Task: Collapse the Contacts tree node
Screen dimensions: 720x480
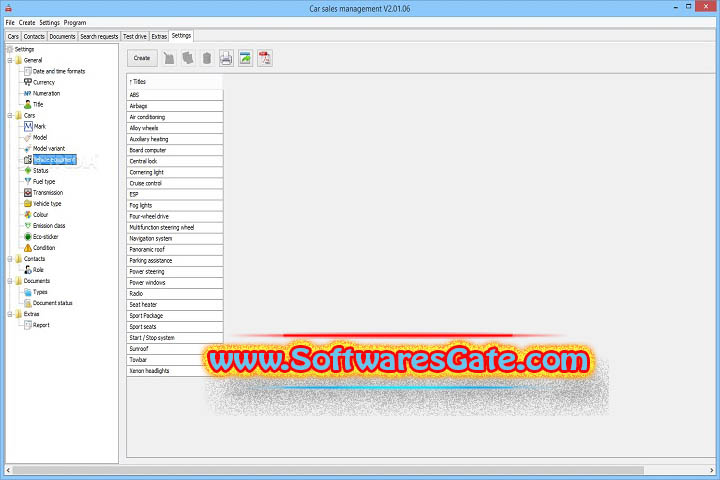Action: (10, 259)
